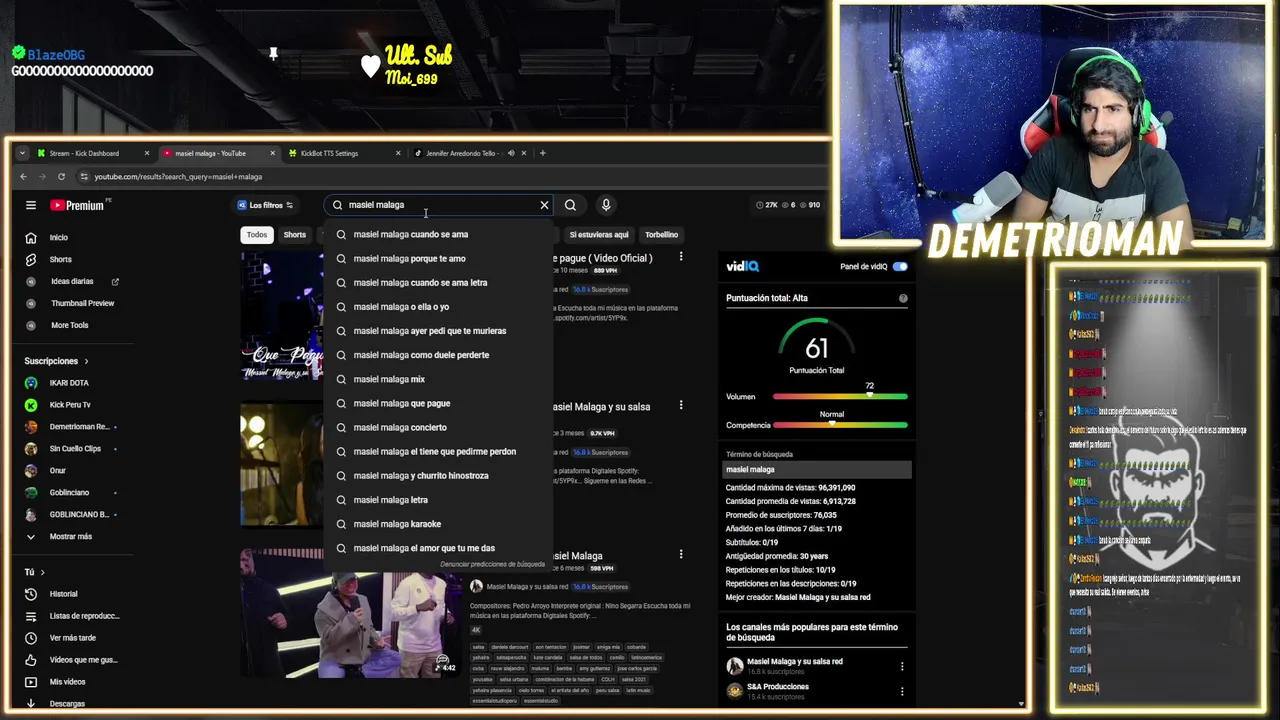
Task: Choose suggestion masiel malaga cuando se ama
Action: [x=438, y=234]
